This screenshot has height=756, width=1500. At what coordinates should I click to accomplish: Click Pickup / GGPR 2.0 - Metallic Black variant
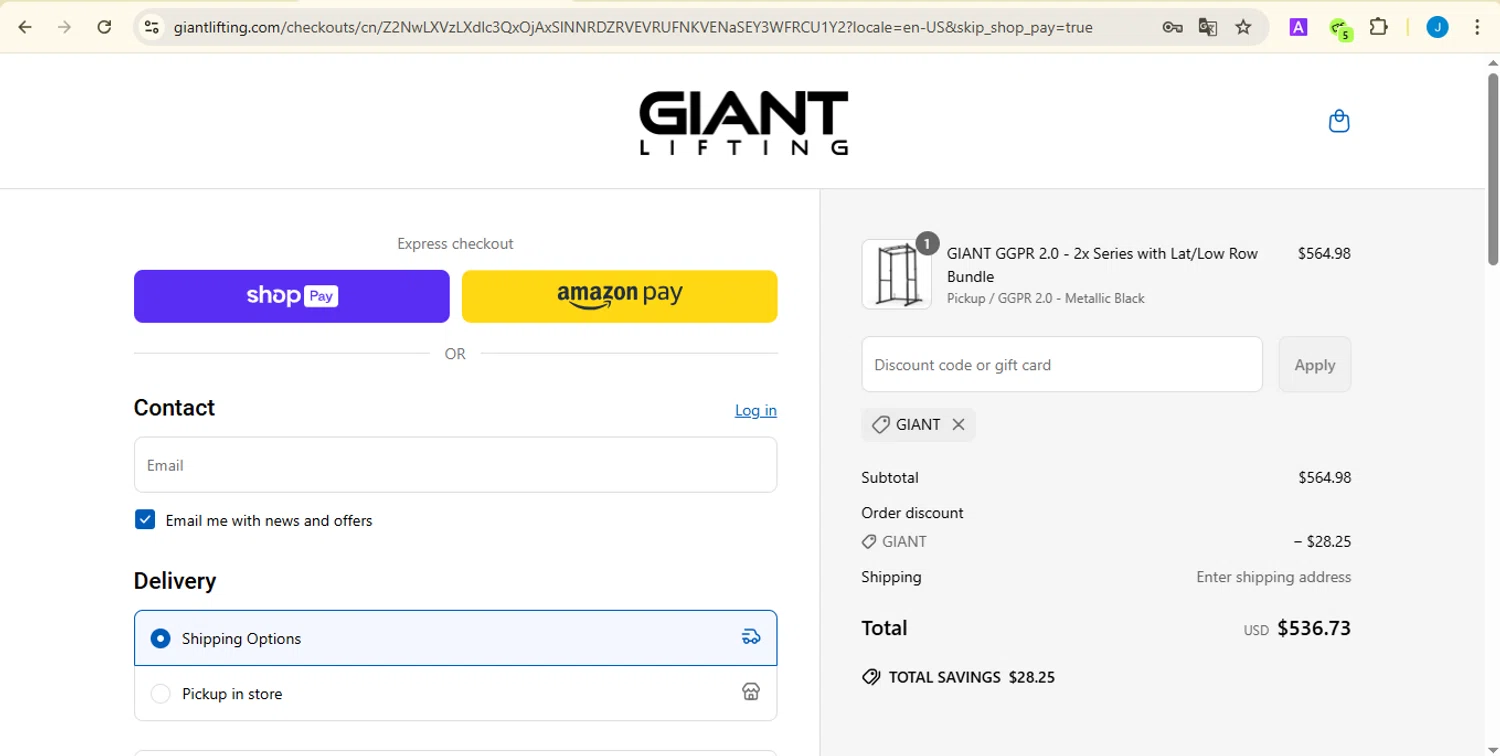1046,298
